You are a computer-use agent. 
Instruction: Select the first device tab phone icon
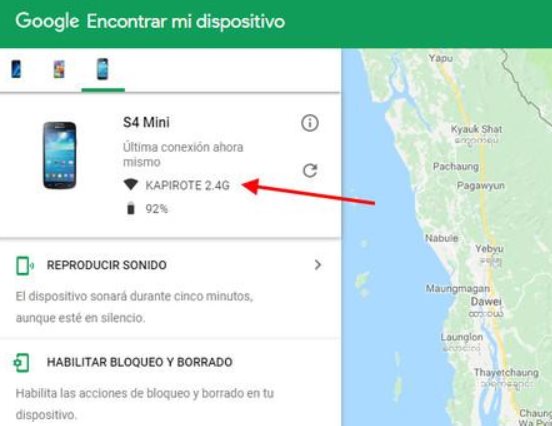click(x=16, y=69)
